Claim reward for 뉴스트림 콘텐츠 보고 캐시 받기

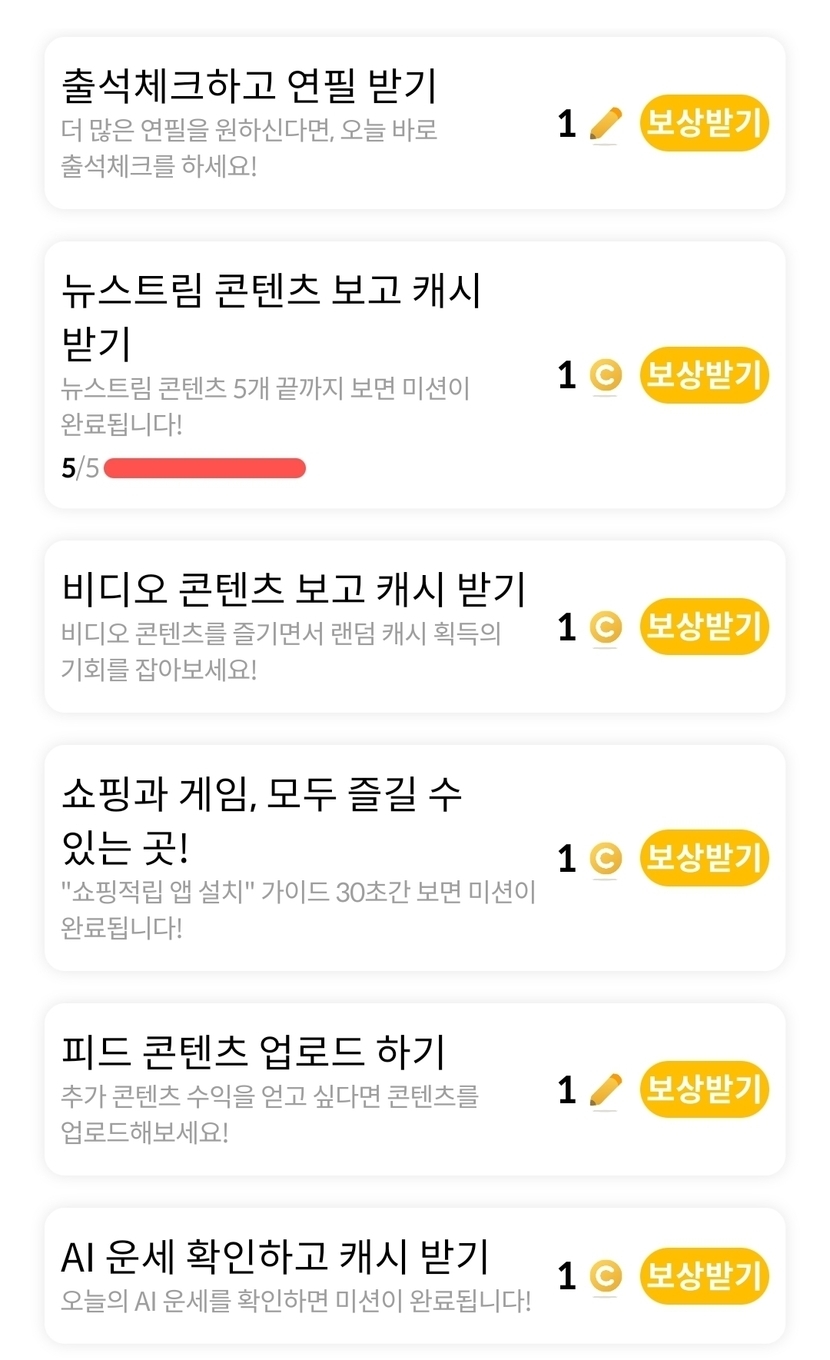click(704, 375)
